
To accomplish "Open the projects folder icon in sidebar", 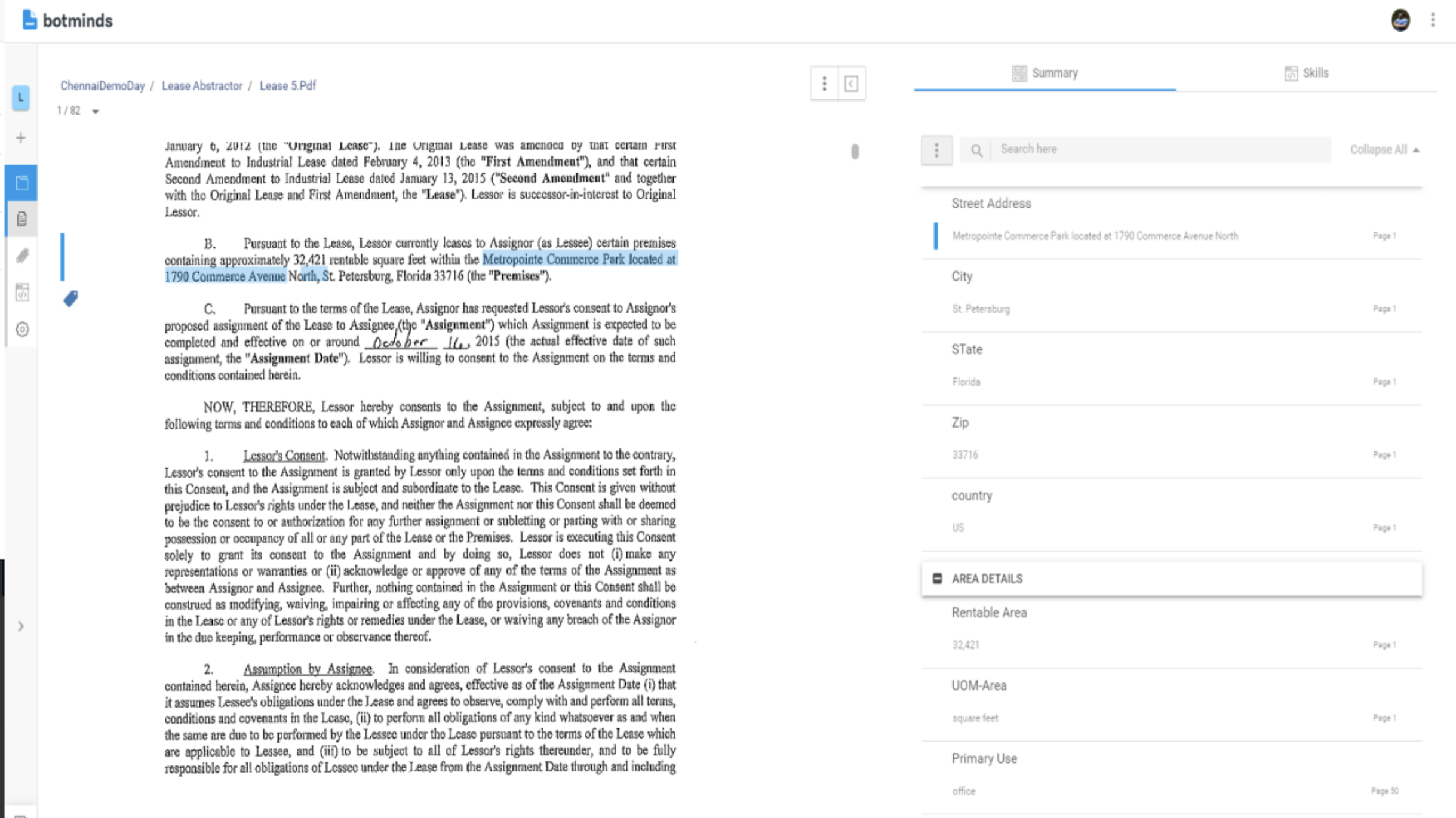I will tap(21, 183).
